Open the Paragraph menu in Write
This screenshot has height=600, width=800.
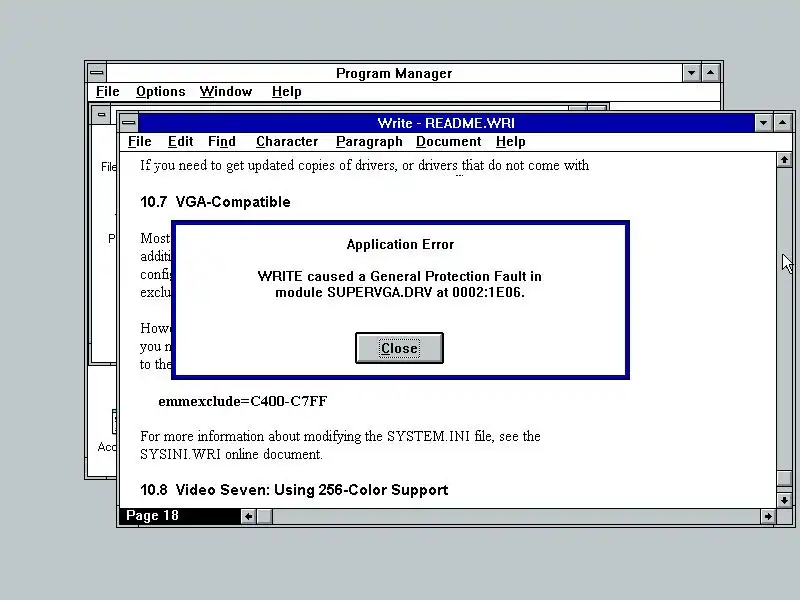(x=369, y=141)
